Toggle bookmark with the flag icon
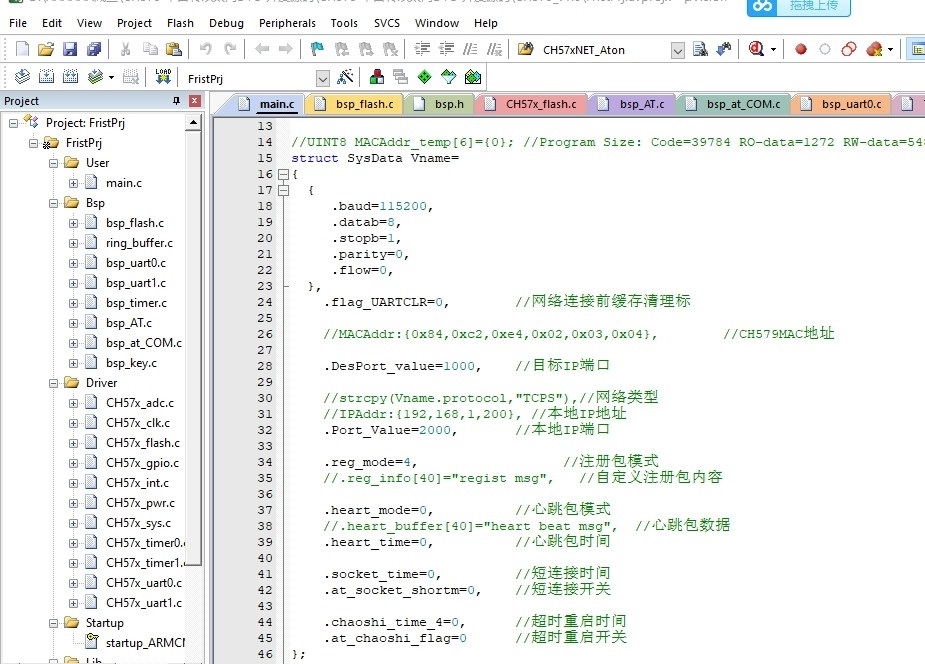925x664 pixels. [317, 49]
